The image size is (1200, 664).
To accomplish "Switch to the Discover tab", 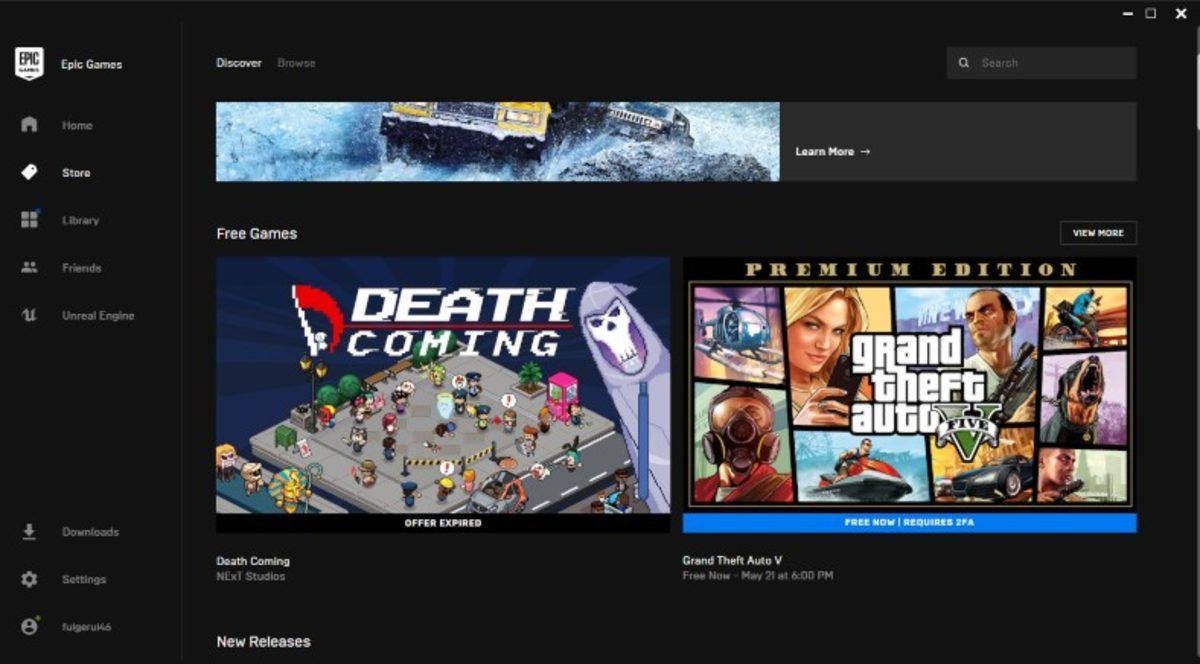I will [x=239, y=62].
